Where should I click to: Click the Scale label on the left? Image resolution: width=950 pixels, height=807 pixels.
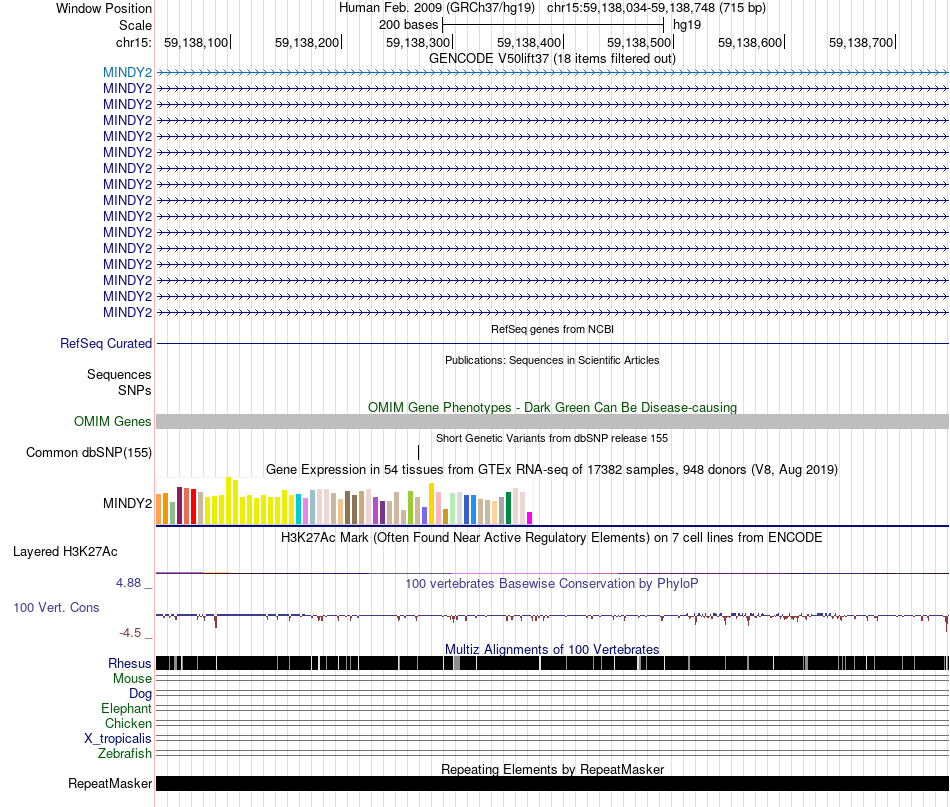click(x=135, y=25)
